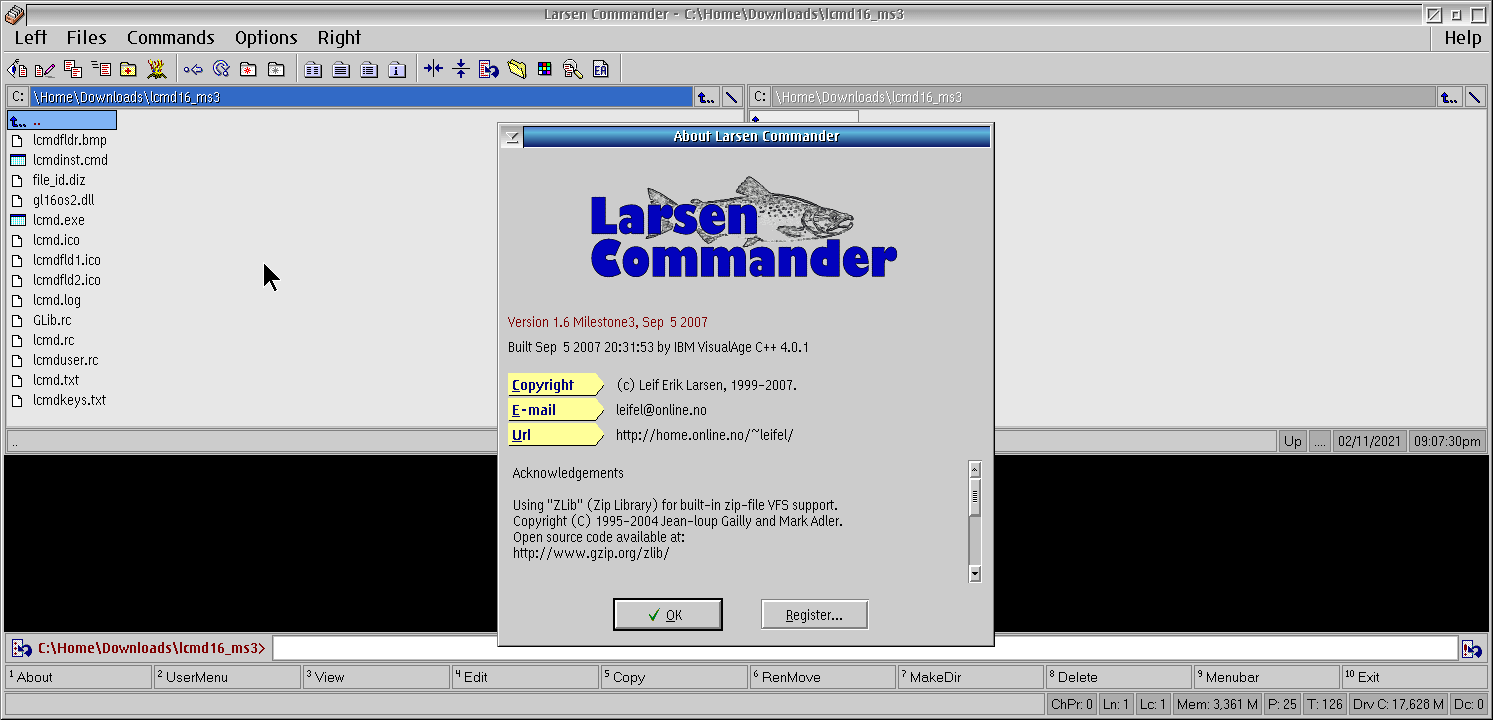This screenshot has width=1493, height=720.
Task: Click the F7 MakeDir function key button
Action: 972,677
